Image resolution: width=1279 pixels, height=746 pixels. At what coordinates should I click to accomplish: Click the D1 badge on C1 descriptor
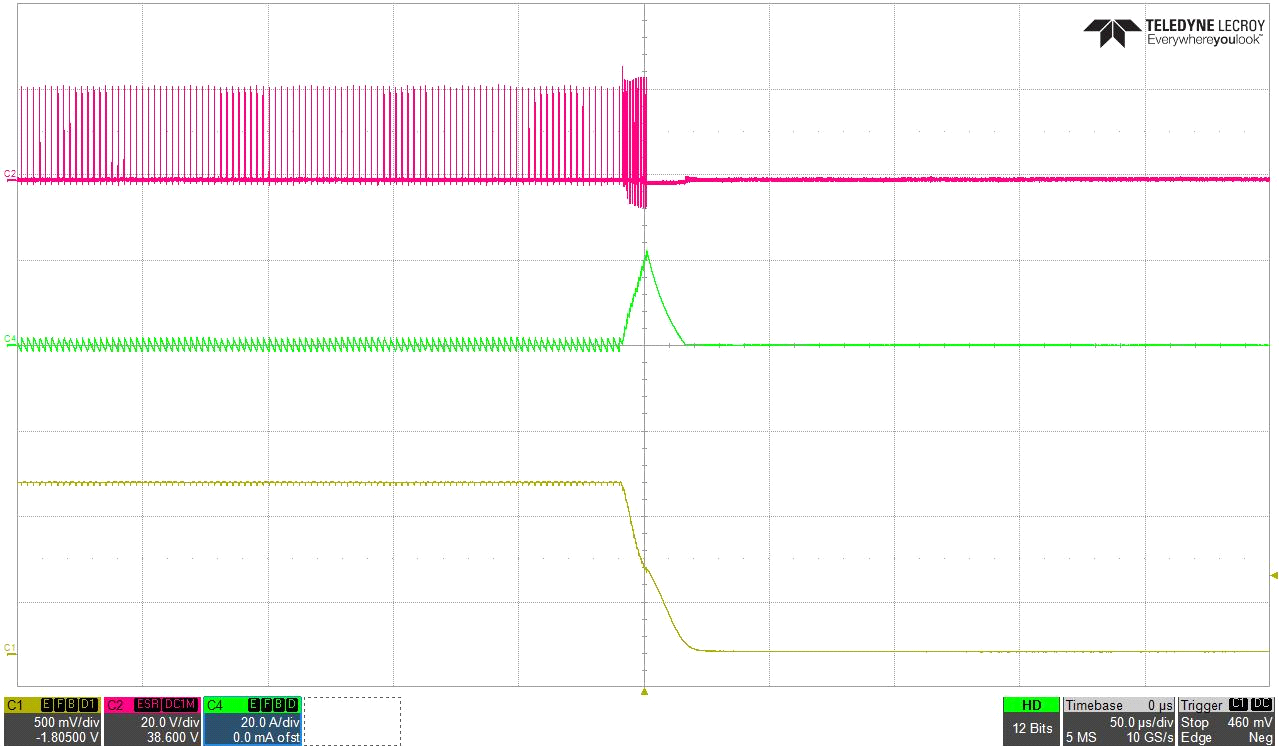(x=88, y=705)
